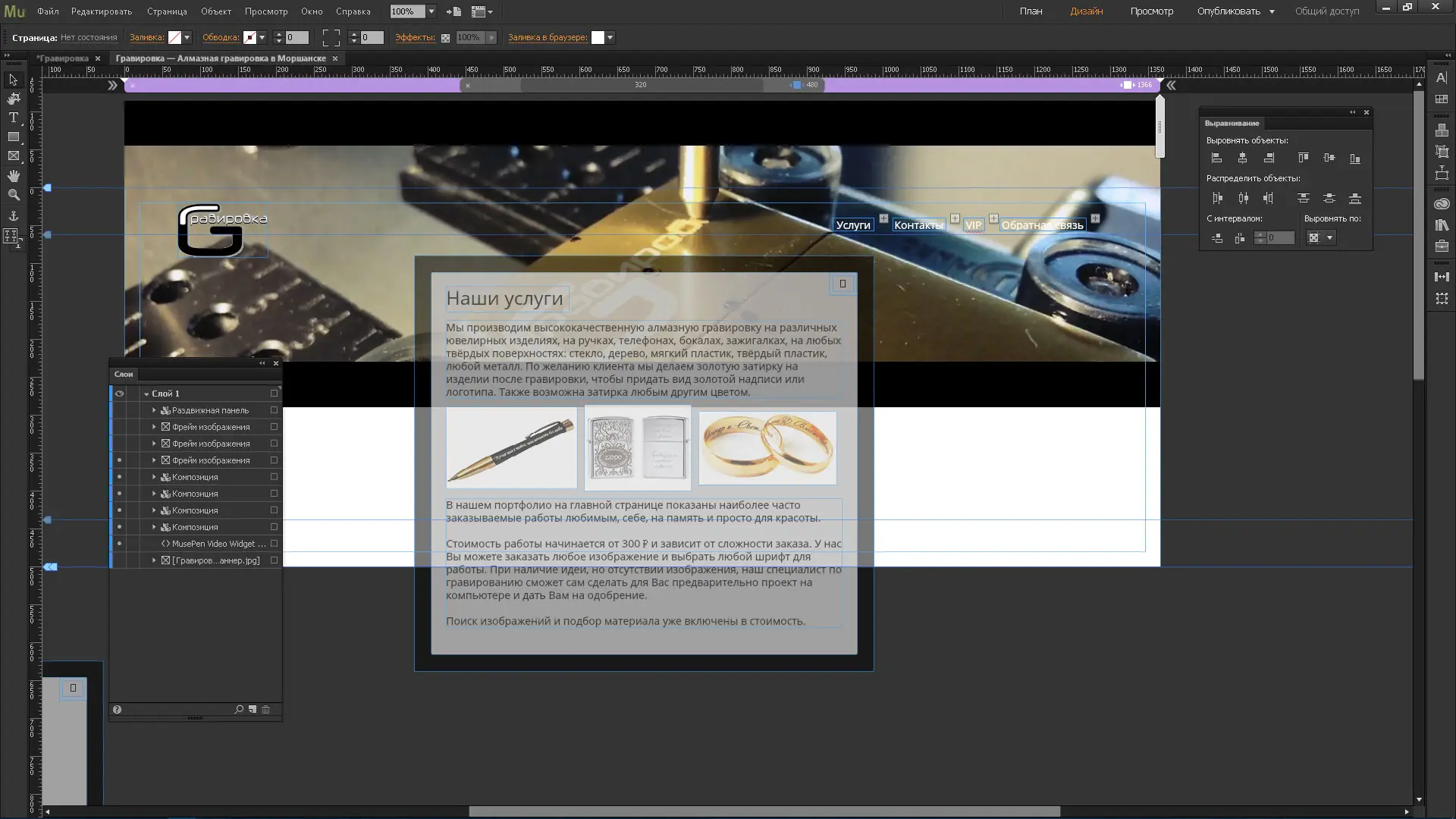This screenshot has width=1456, height=819.
Task: Select the Crop tool
Action: click(x=13, y=99)
